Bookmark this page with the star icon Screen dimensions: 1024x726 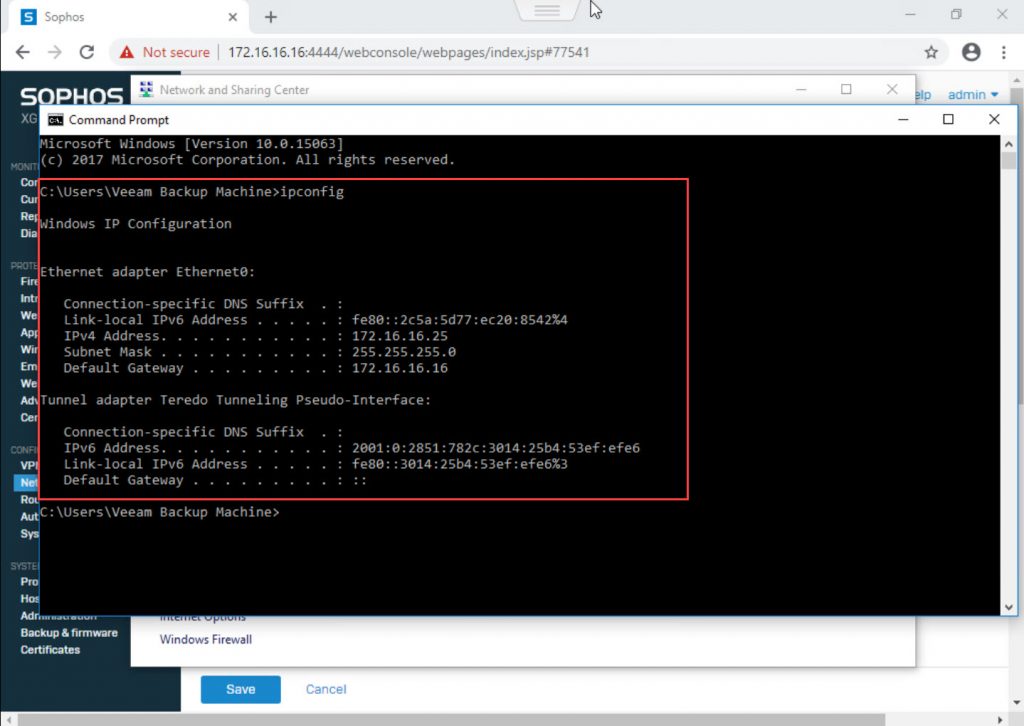point(931,52)
